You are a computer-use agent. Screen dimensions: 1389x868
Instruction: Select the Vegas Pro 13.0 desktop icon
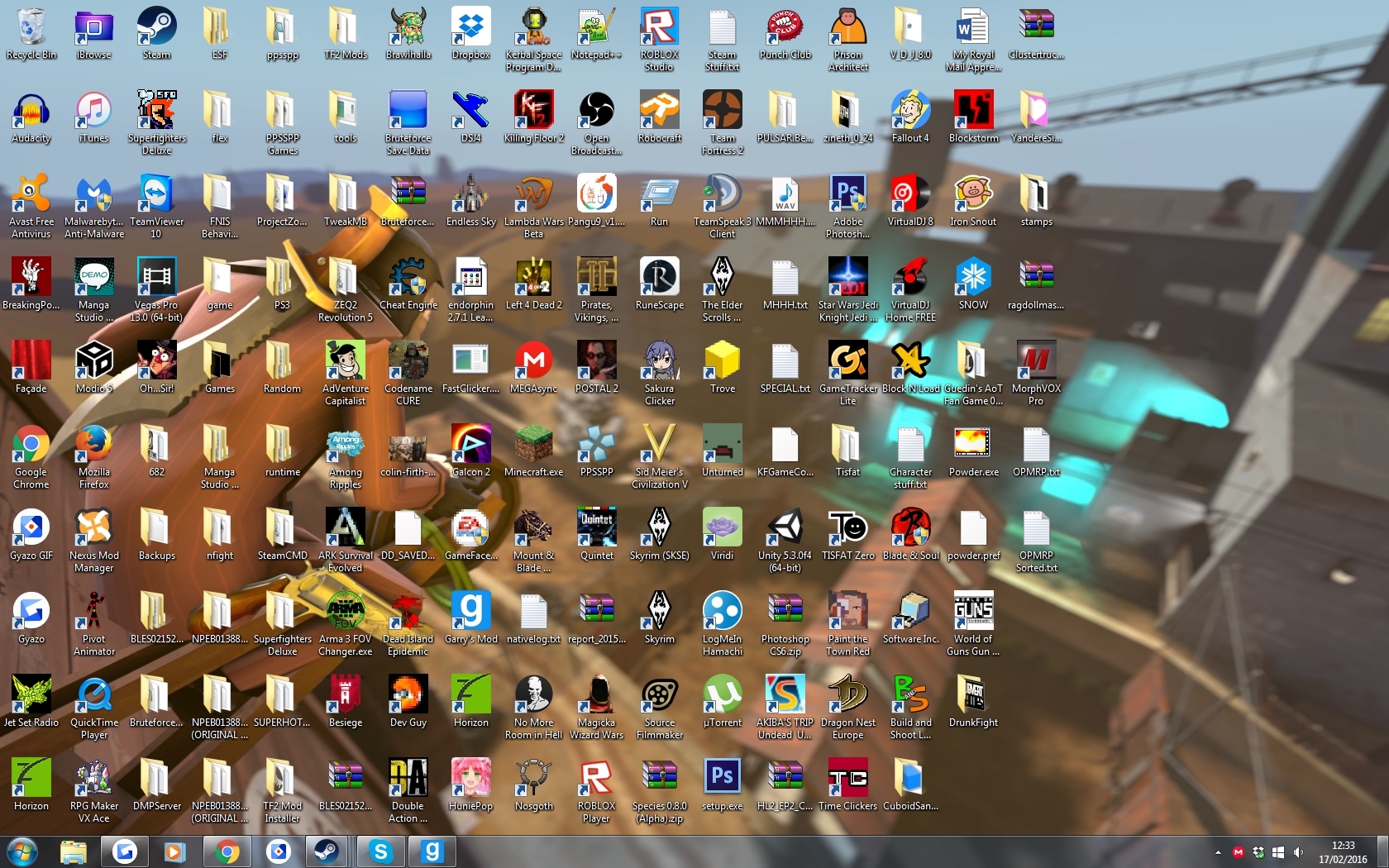(157, 290)
